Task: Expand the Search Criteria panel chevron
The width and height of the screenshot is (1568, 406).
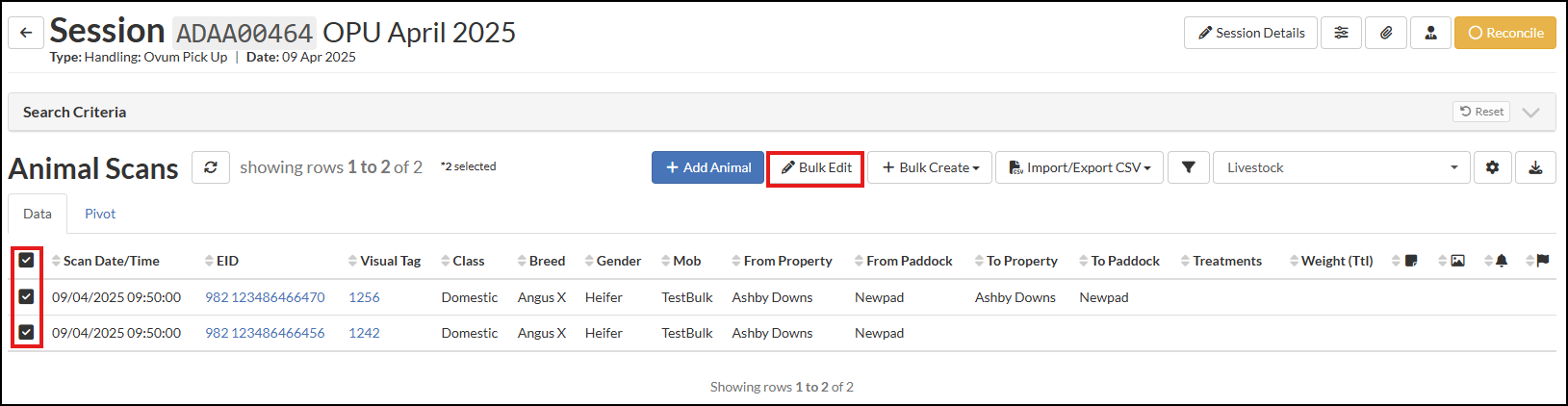Action: pos(1530,113)
